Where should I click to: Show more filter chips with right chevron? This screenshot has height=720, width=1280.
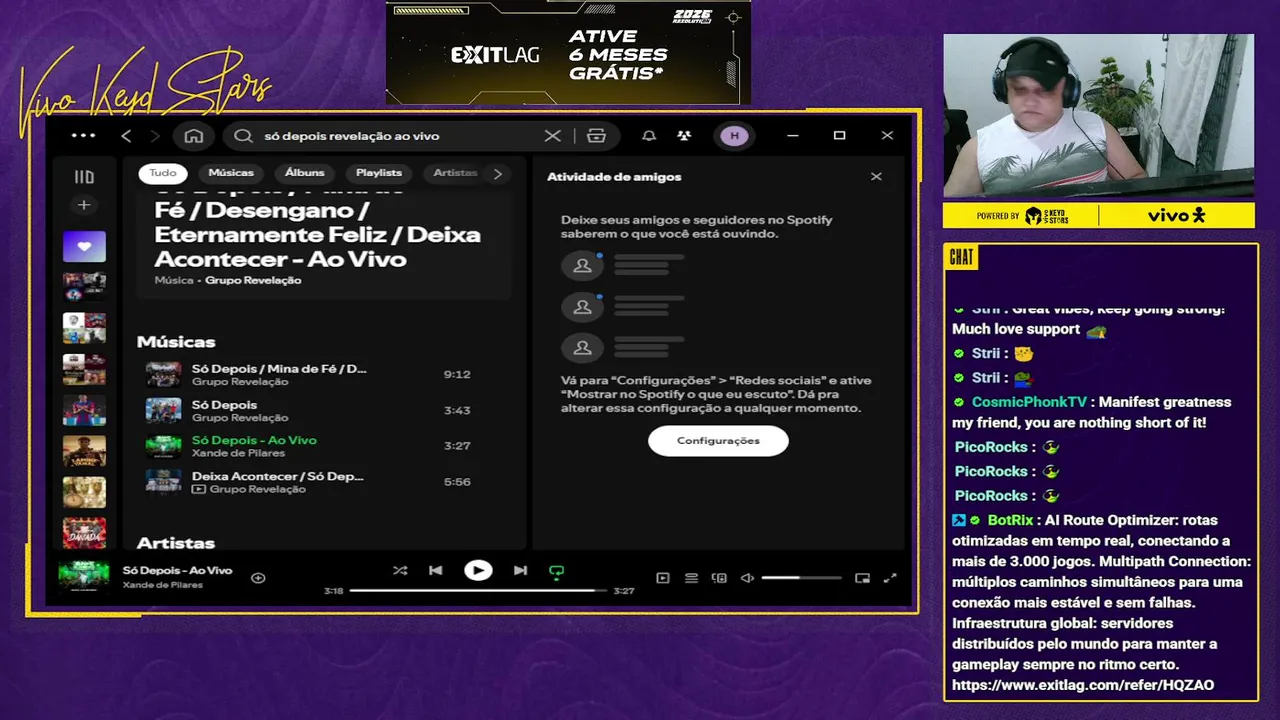coord(498,173)
